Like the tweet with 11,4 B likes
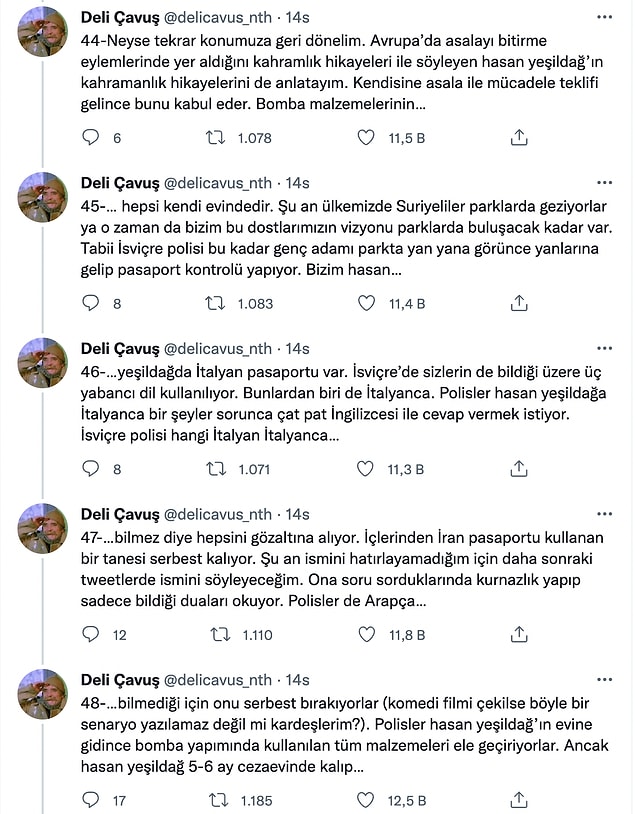Image resolution: width=635 pixels, height=814 pixels. point(366,303)
